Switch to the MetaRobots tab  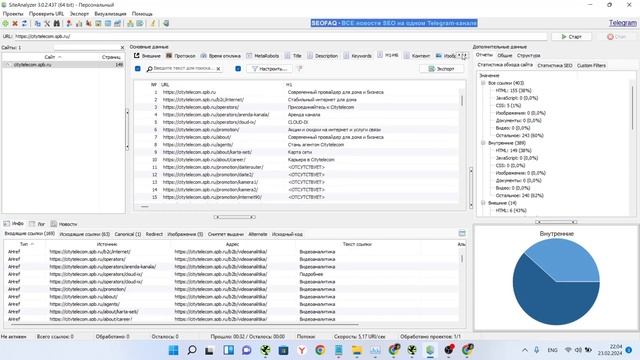[263, 56]
